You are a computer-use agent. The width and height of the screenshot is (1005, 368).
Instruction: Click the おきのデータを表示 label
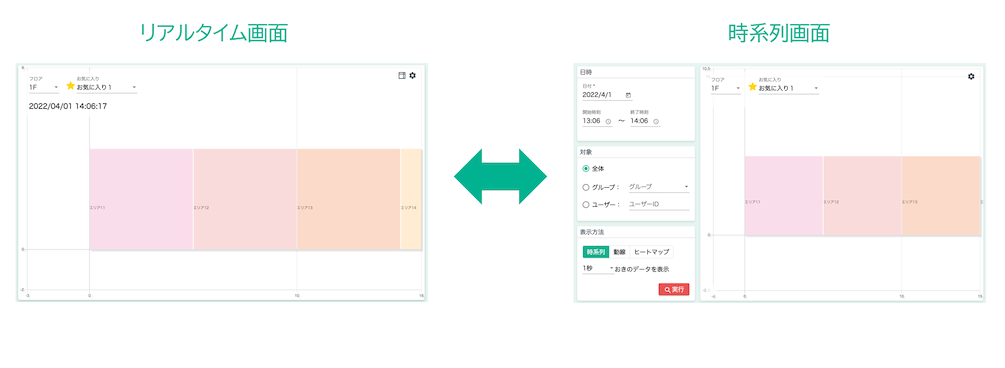pos(642,269)
